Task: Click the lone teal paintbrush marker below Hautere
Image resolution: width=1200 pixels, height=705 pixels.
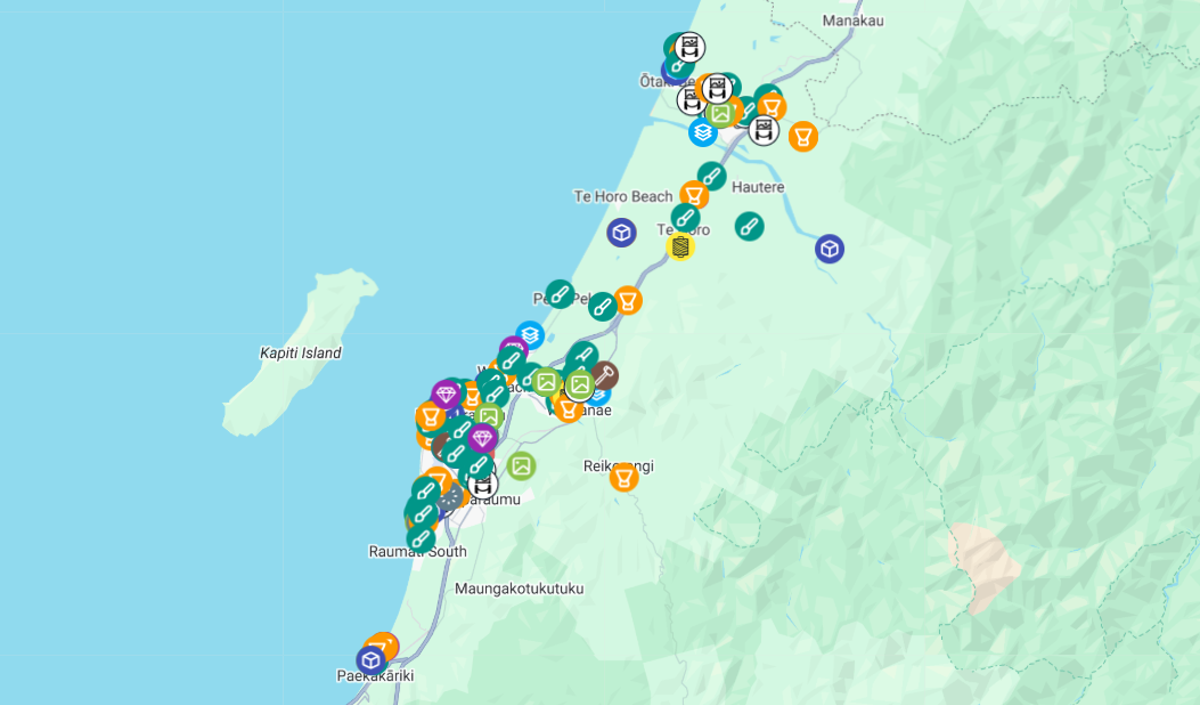Action: [749, 227]
